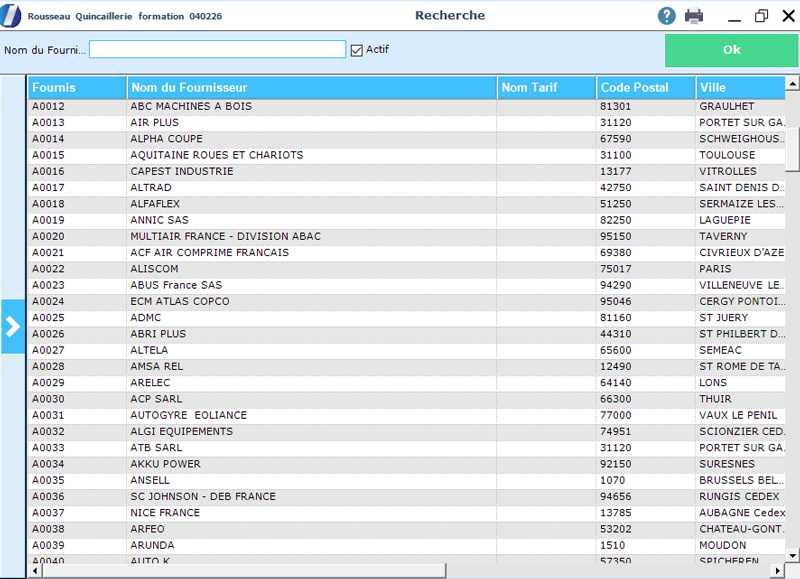Click city cell PARIS
Image resolution: width=800 pixels, height=579 pixels.
click(x=715, y=269)
